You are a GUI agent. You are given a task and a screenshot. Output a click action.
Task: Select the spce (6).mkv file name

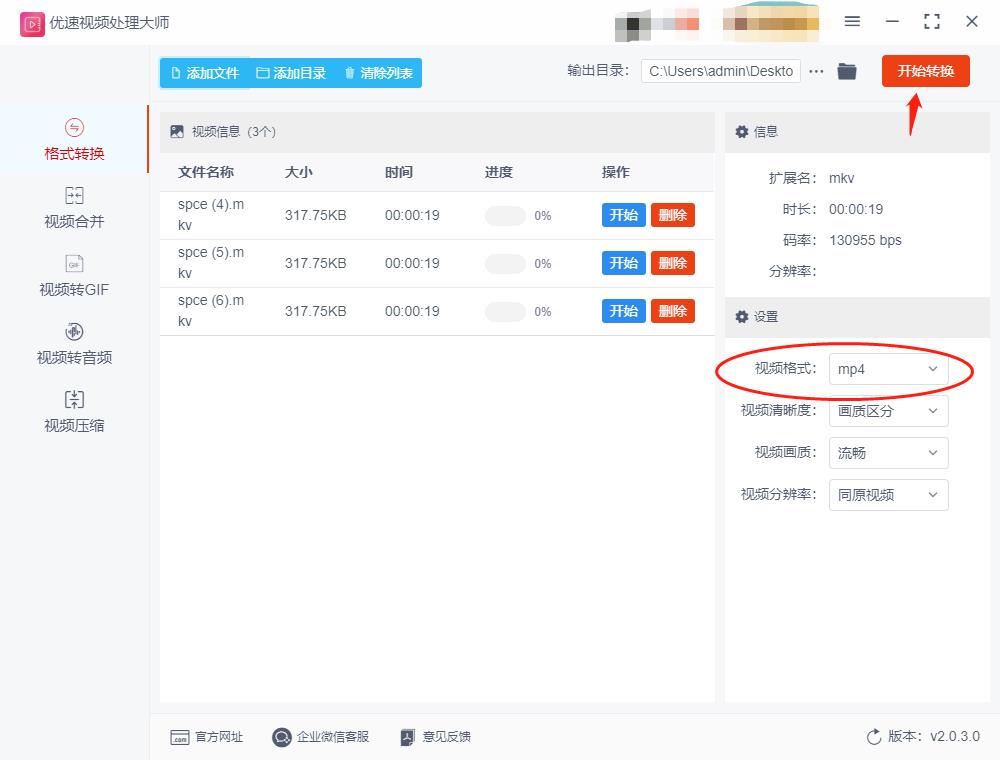click(211, 311)
